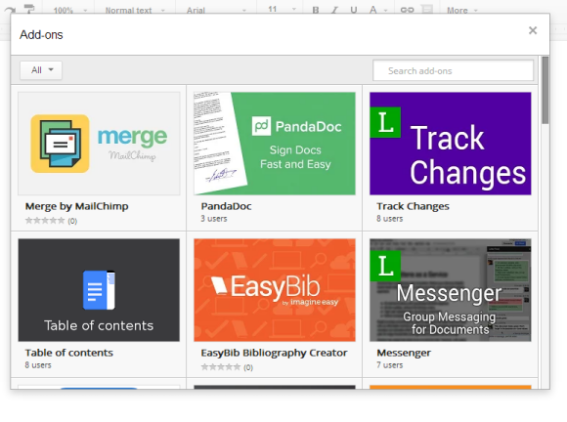Click the Table of contents title

click(x=69, y=353)
